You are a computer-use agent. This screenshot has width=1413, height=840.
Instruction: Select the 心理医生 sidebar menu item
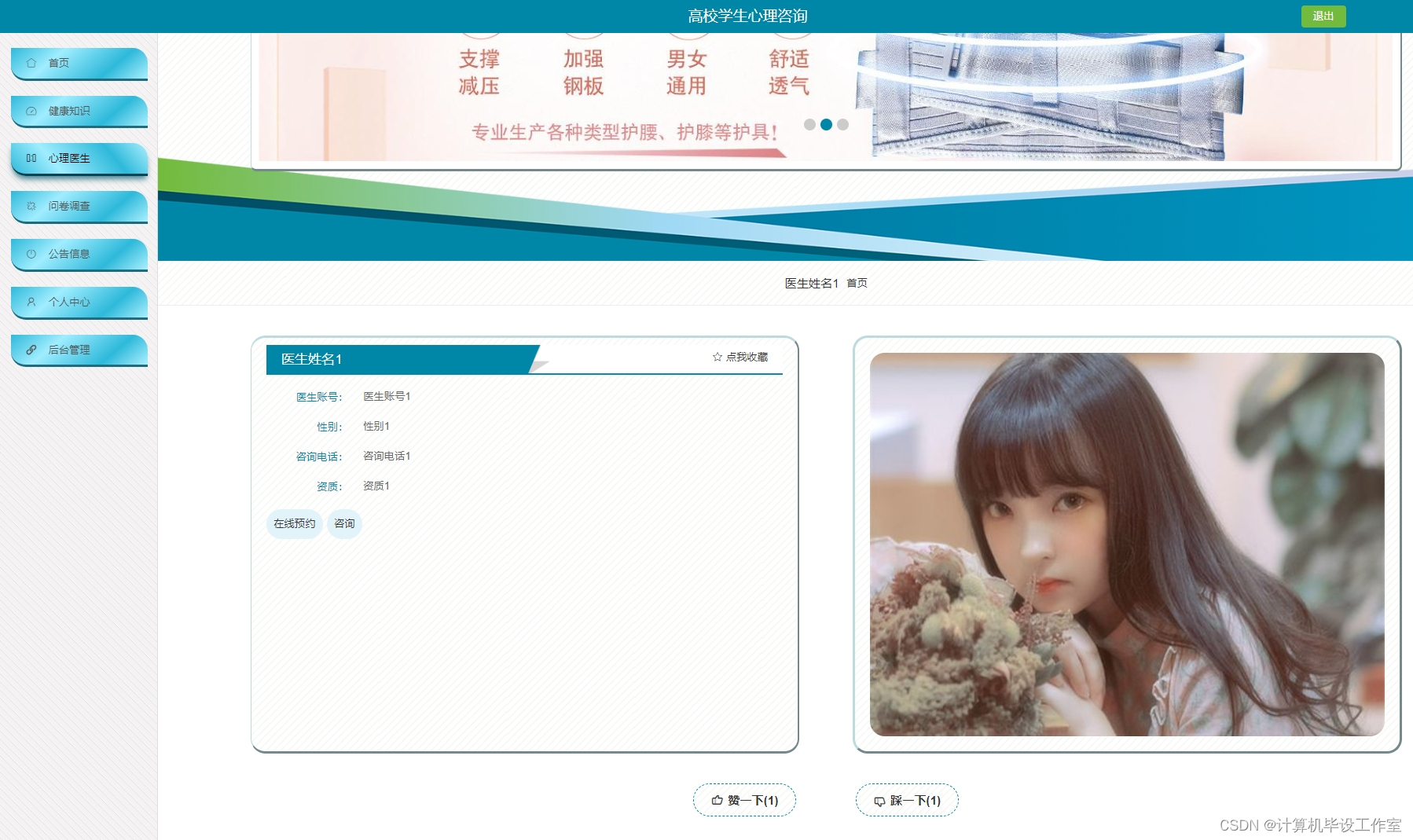(79, 159)
